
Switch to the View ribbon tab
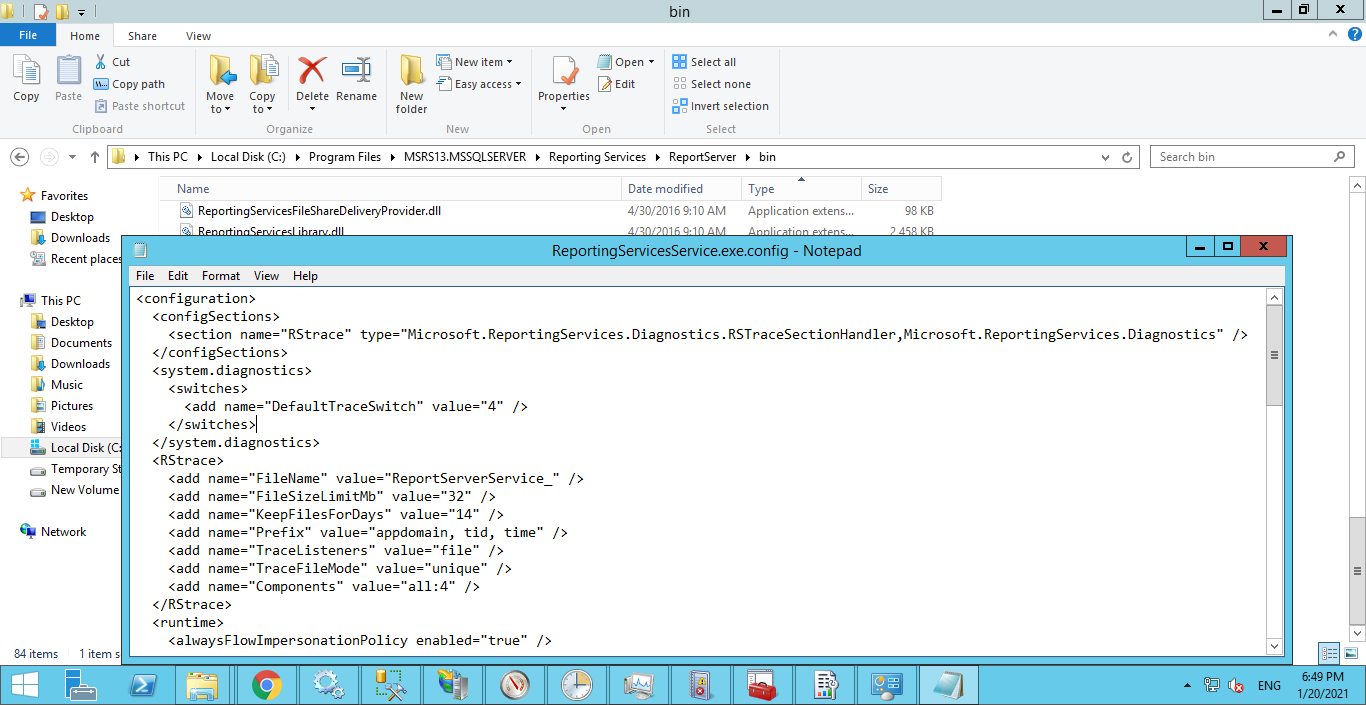198,36
